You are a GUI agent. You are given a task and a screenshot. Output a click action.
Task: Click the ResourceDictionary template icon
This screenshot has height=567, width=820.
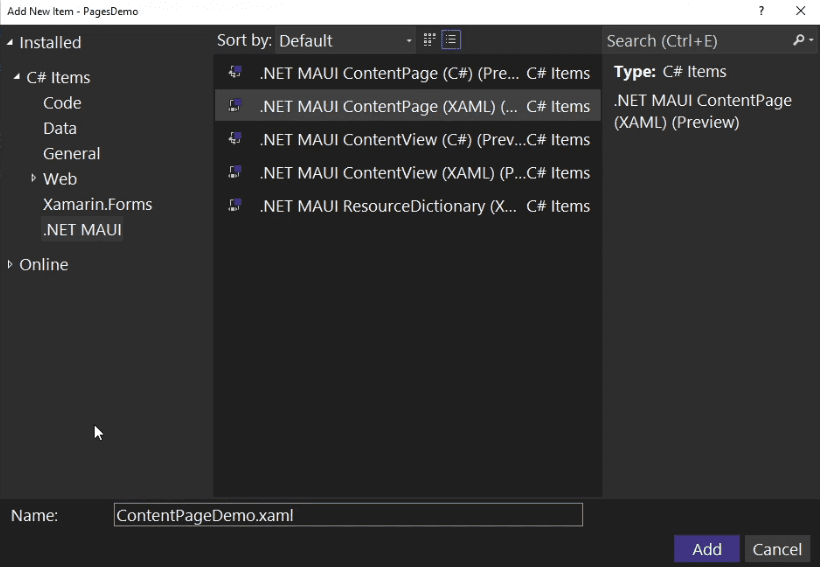pyautogui.click(x=235, y=206)
